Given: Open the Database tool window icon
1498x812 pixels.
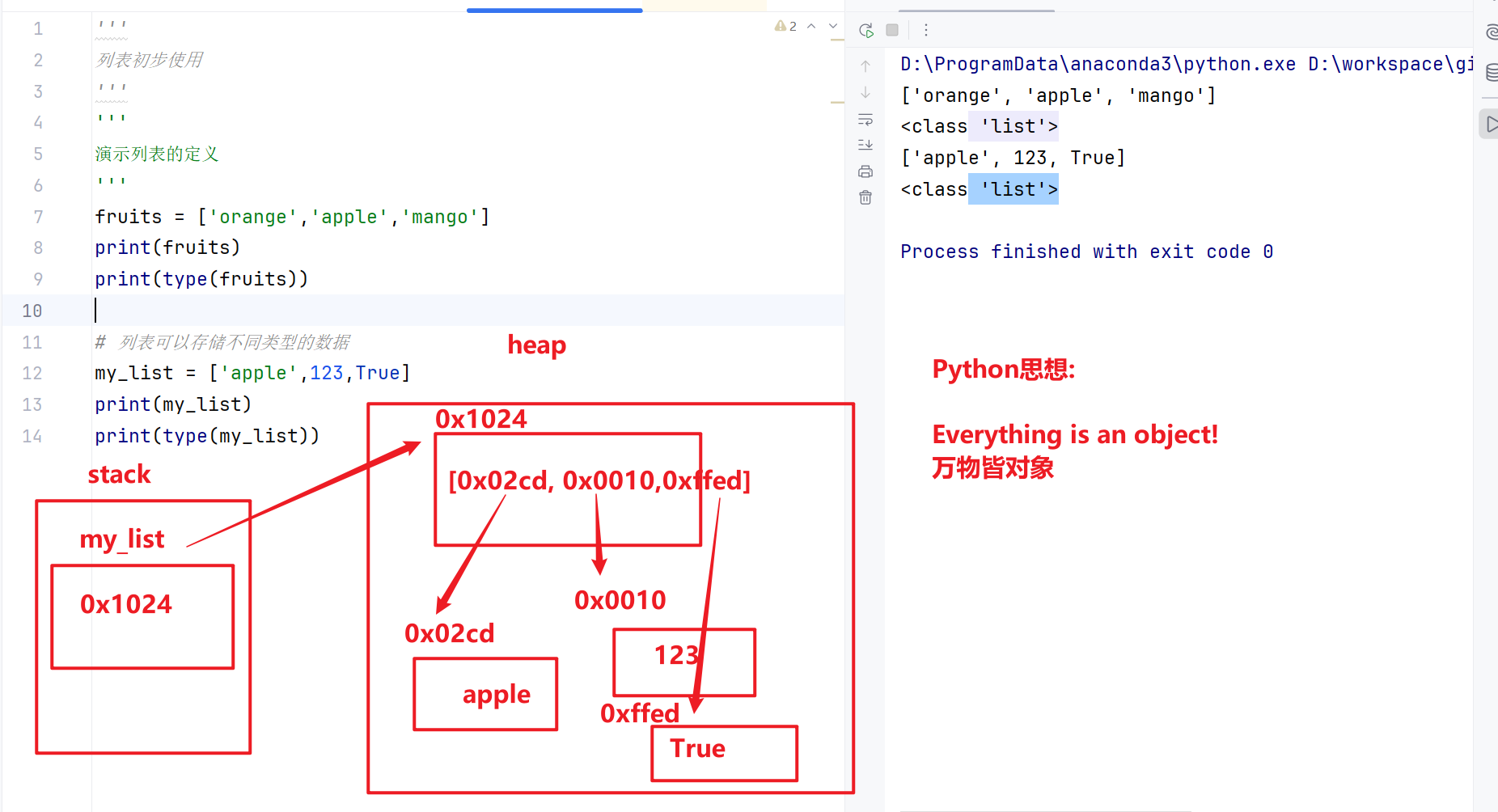Looking at the screenshot, I should (1491, 73).
